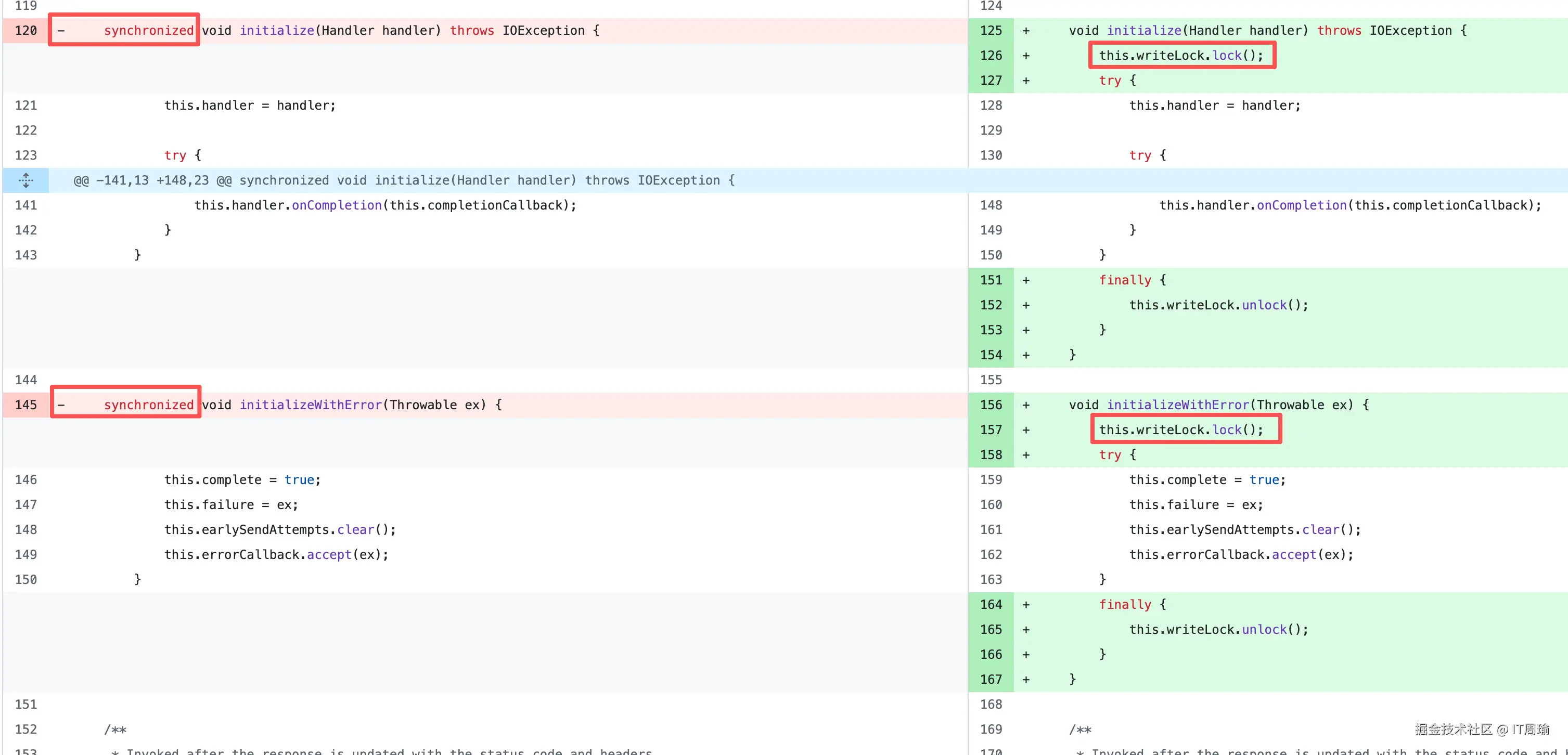Click the plus marker on new line 125
Screen dimensions: 1568x755
pos(1026,31)
